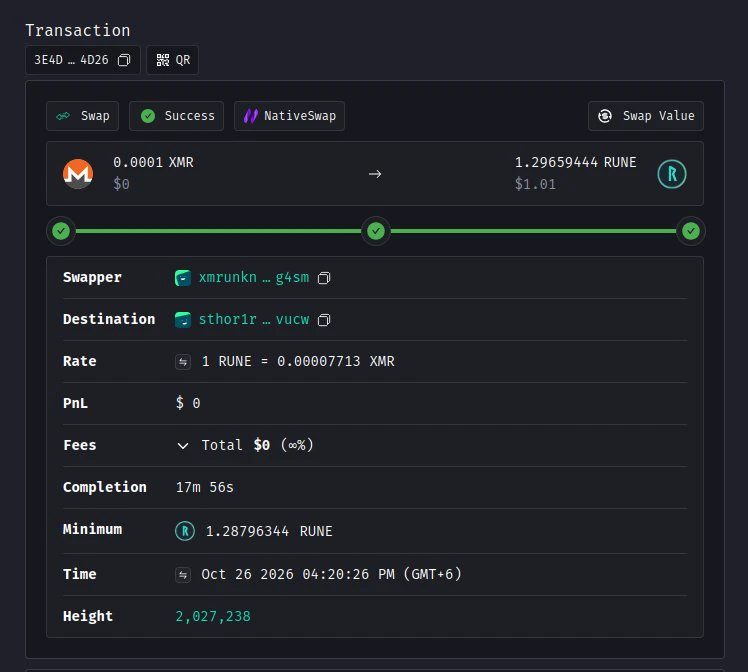Copy the destination address
This screenshot has height=672, width=748.
pos(324,320)
